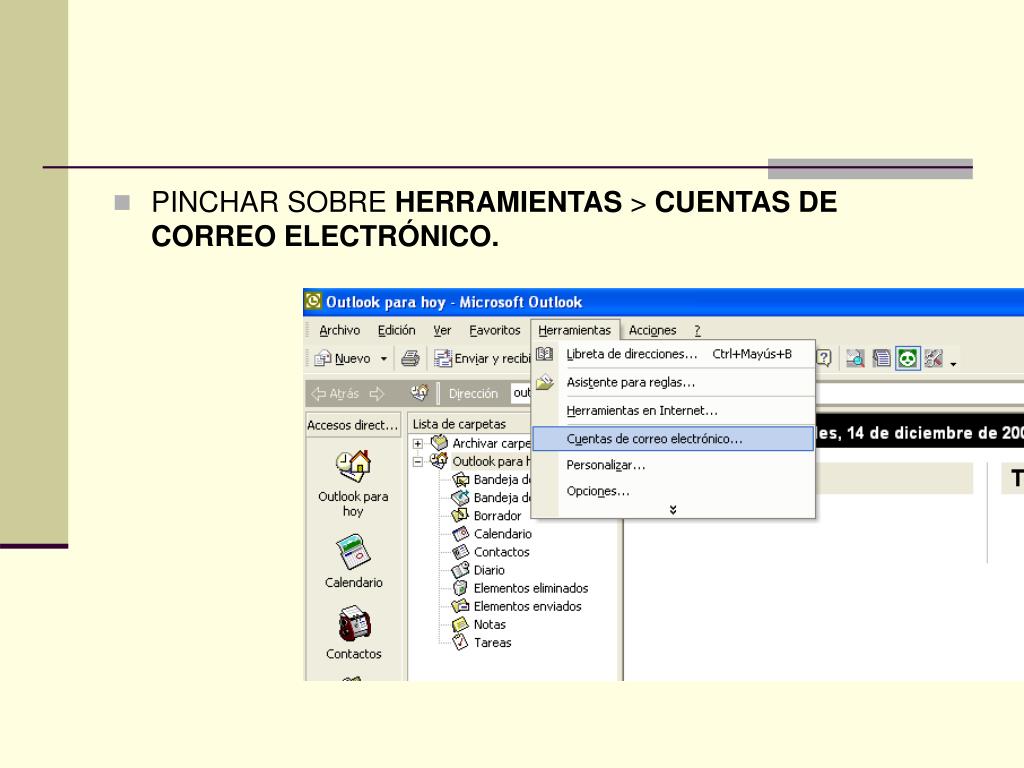Close the open Herramientas menu
The height and width of the screenshot is (768, 1024).
tap(575, 330)
